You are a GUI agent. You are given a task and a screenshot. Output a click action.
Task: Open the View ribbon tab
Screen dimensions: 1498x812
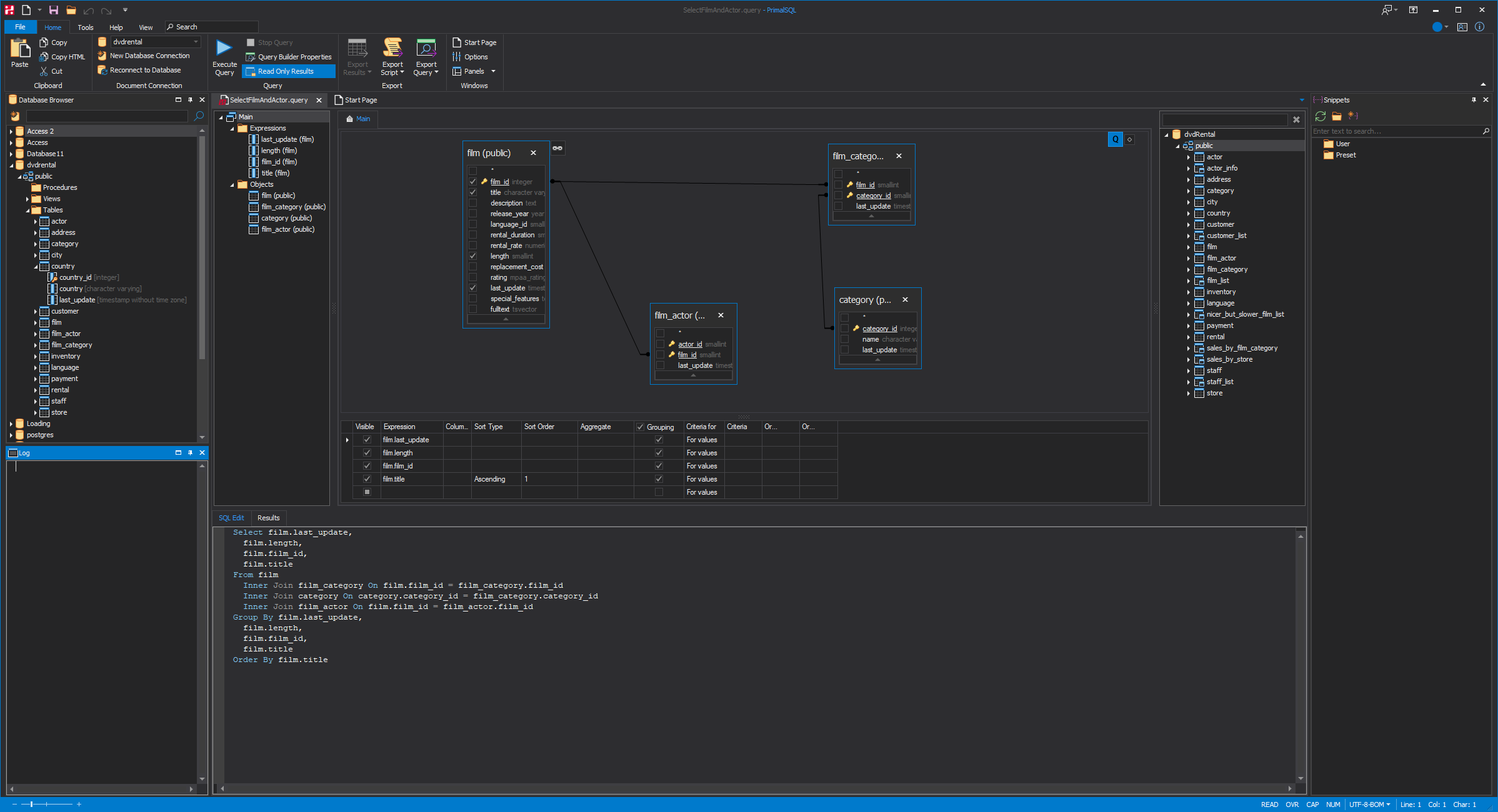[146, 27]
